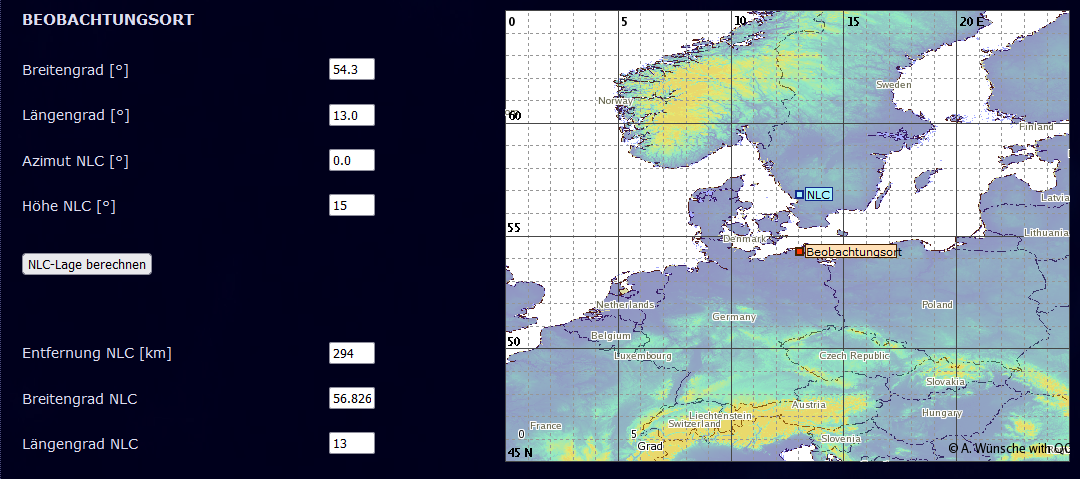
Task: Click the A. Wünsche copyright text
Action: point(1009,449)
